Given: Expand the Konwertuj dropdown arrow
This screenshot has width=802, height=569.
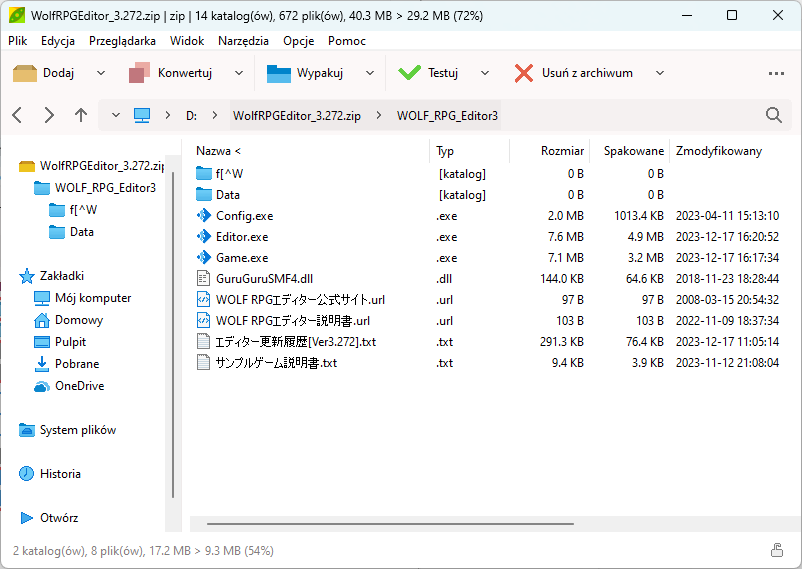Looking at the screenshot, I should click(239, 73).
